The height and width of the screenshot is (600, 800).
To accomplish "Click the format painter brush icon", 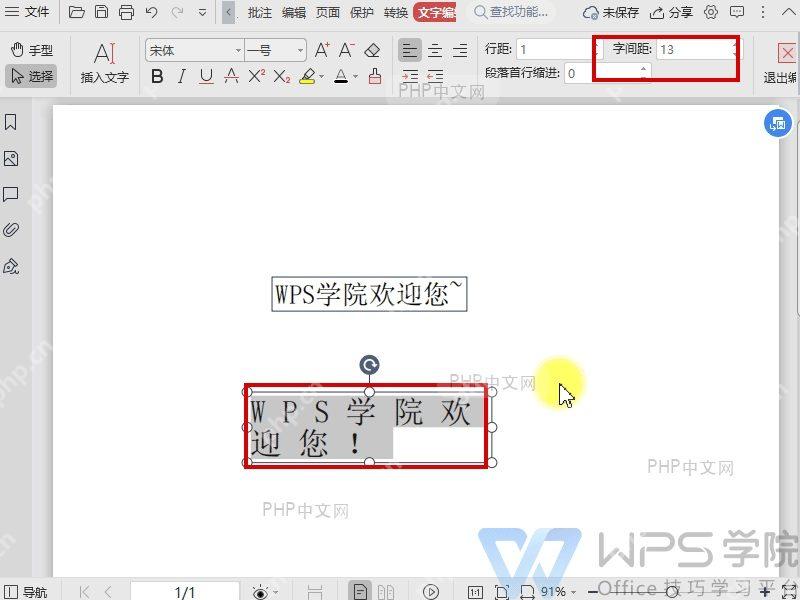I will (375, 77).
